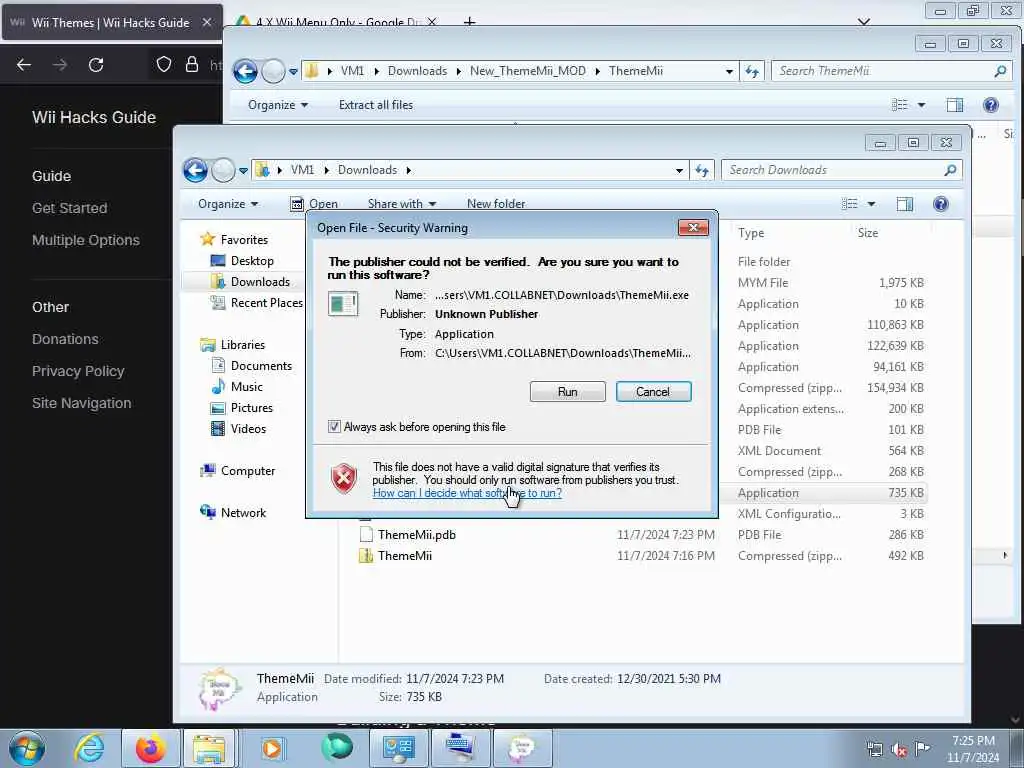Open 'How can I decide what software to run?' link

[467, 493]
